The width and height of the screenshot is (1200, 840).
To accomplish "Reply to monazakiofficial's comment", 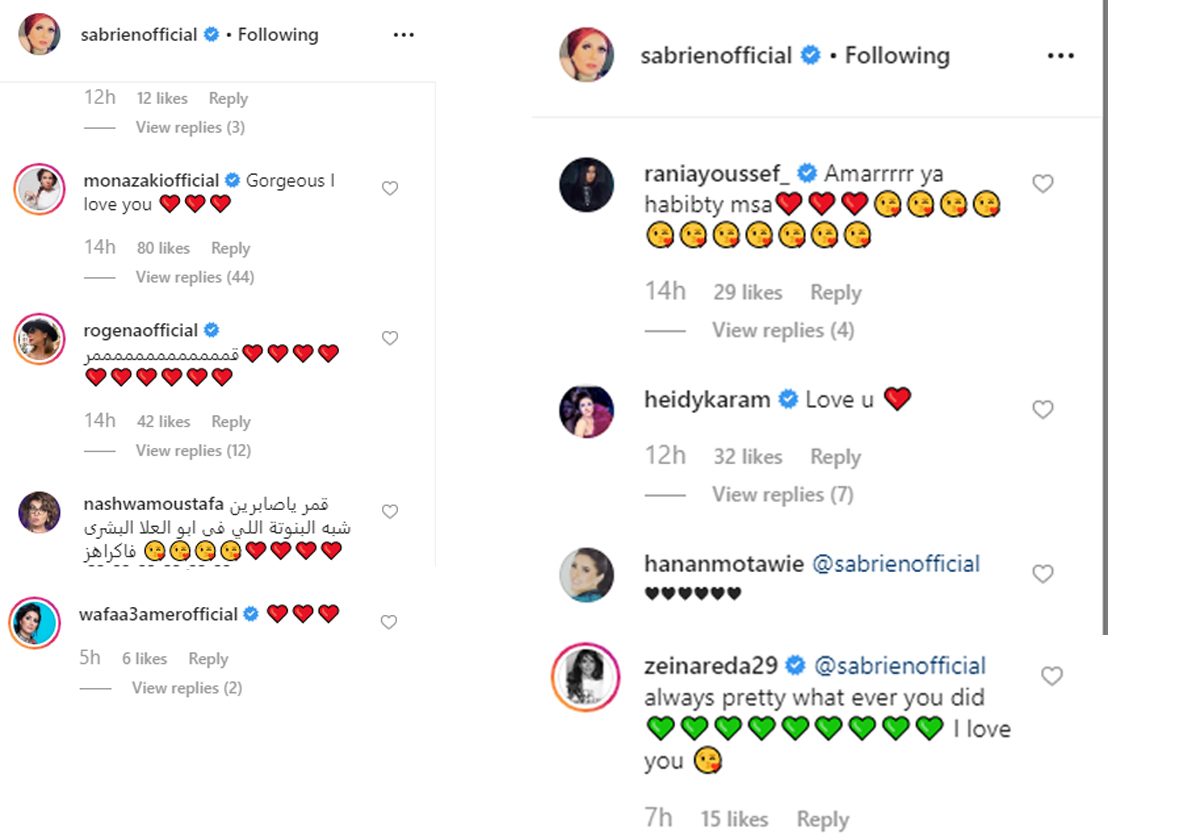I will coord(230,249).
